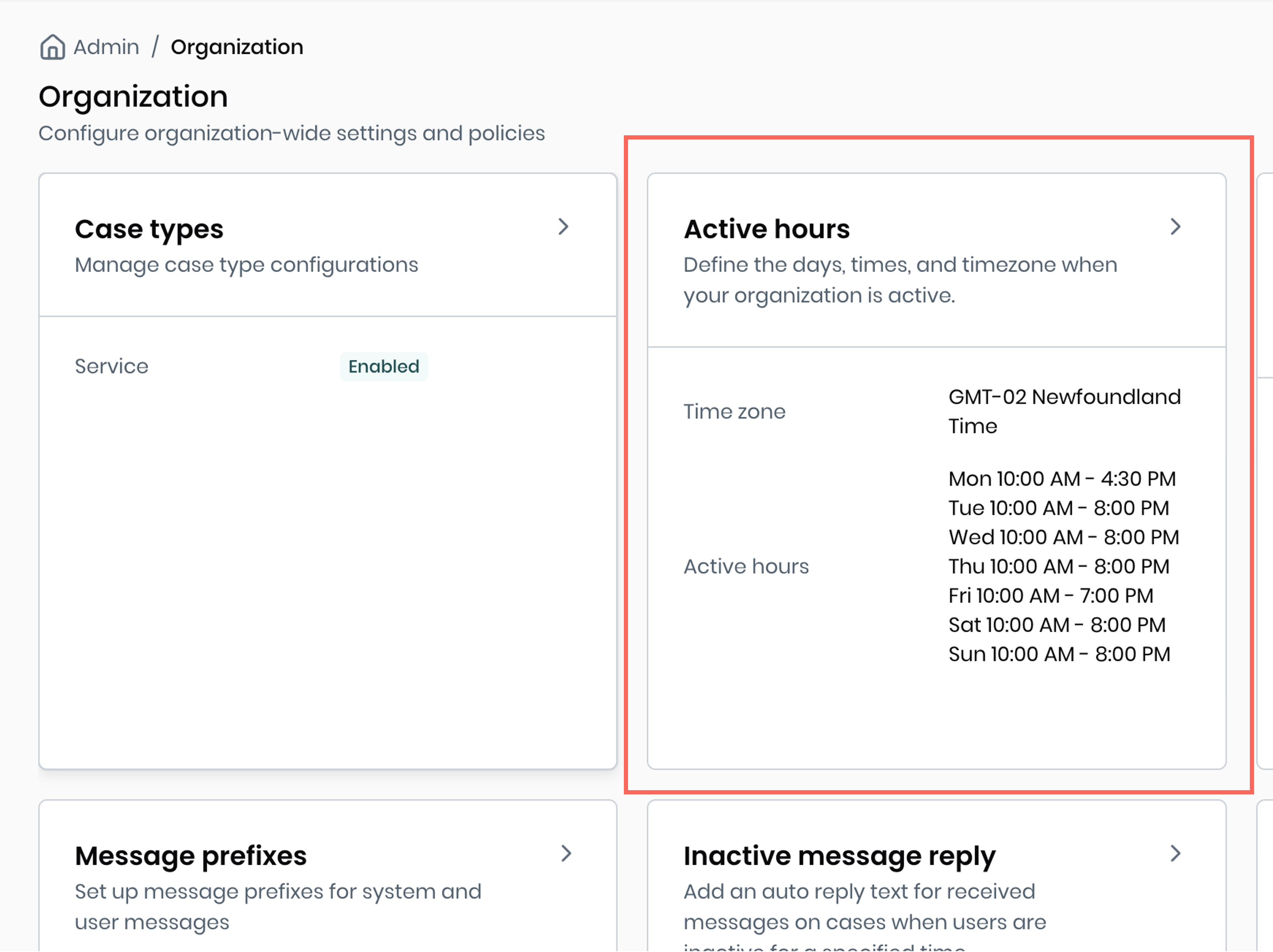Click Mon 10:00 AM - 4:30 PM
Image resolution: width=1273 pixels, height=952 pixels.
pyautogui.click(x=1062, y=479)
